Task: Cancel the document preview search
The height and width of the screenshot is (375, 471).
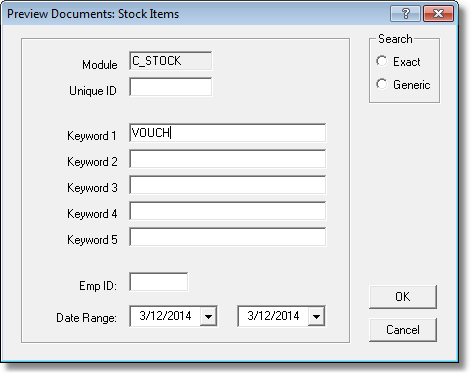Action: [x=403, y=330]
